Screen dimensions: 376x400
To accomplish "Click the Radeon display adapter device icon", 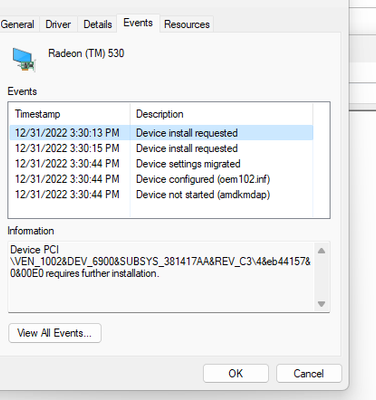I will (24, 59).
